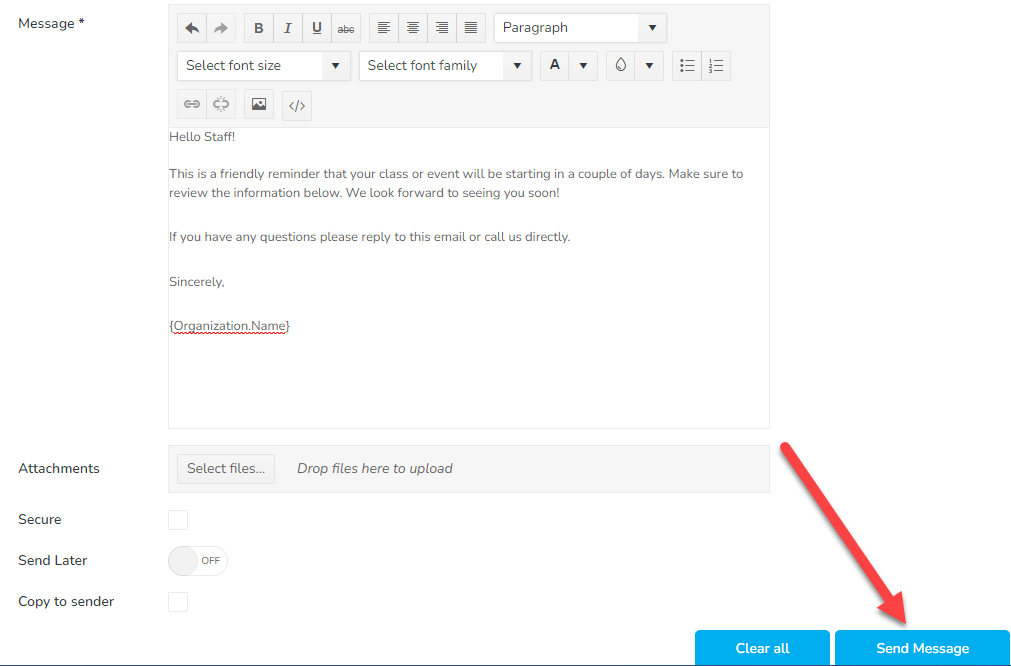View the HTML source code
Image resolution: width=1011 pixels, height=666 pixels.
(297, 106)
